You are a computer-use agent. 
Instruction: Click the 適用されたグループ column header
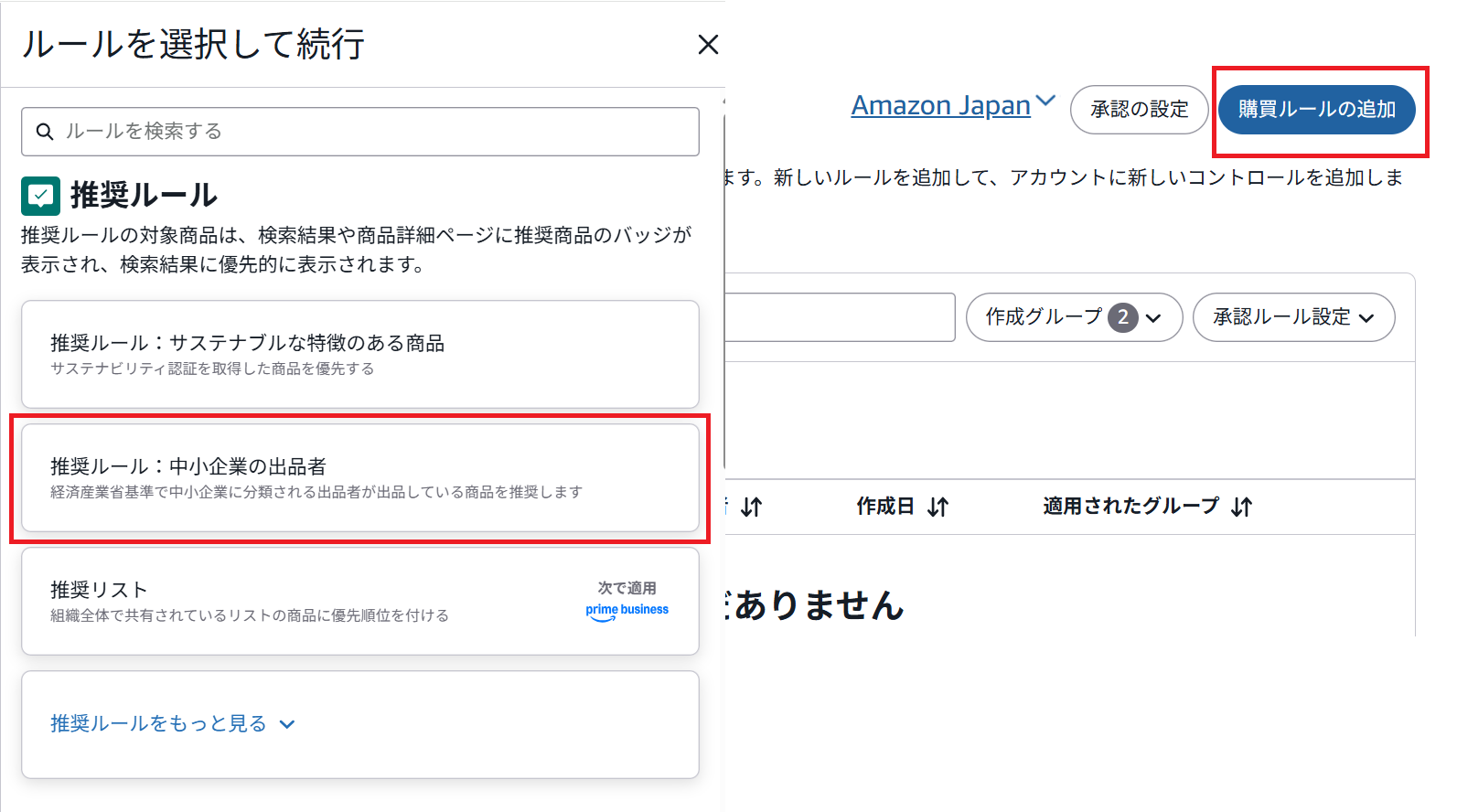(1131, 507)
